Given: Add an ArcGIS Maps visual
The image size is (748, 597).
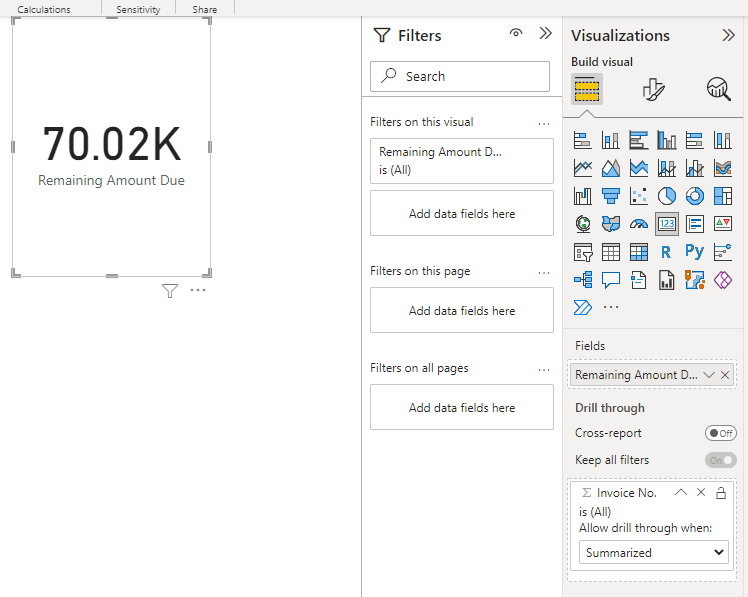Looking at the screenshot, I should click(x=695, y=280).
